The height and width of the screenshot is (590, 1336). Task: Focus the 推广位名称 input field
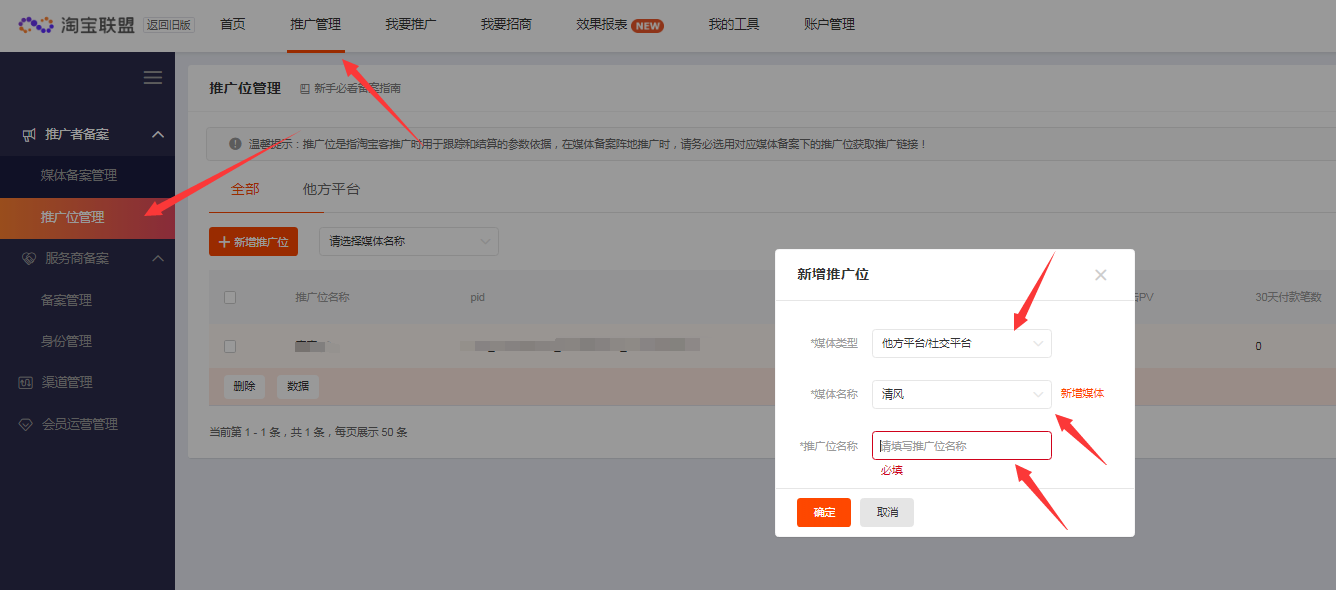coord(961,446)
